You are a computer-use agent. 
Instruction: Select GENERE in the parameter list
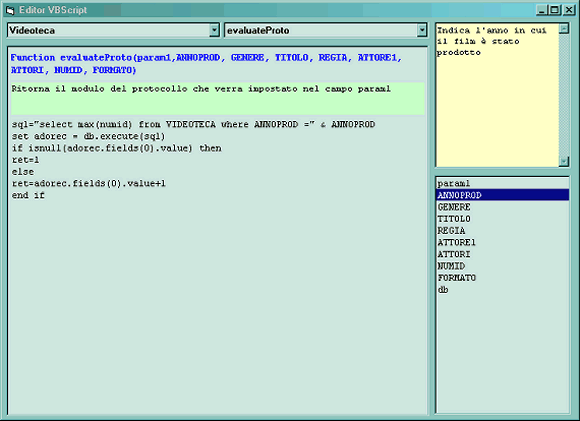click(502, 207)
